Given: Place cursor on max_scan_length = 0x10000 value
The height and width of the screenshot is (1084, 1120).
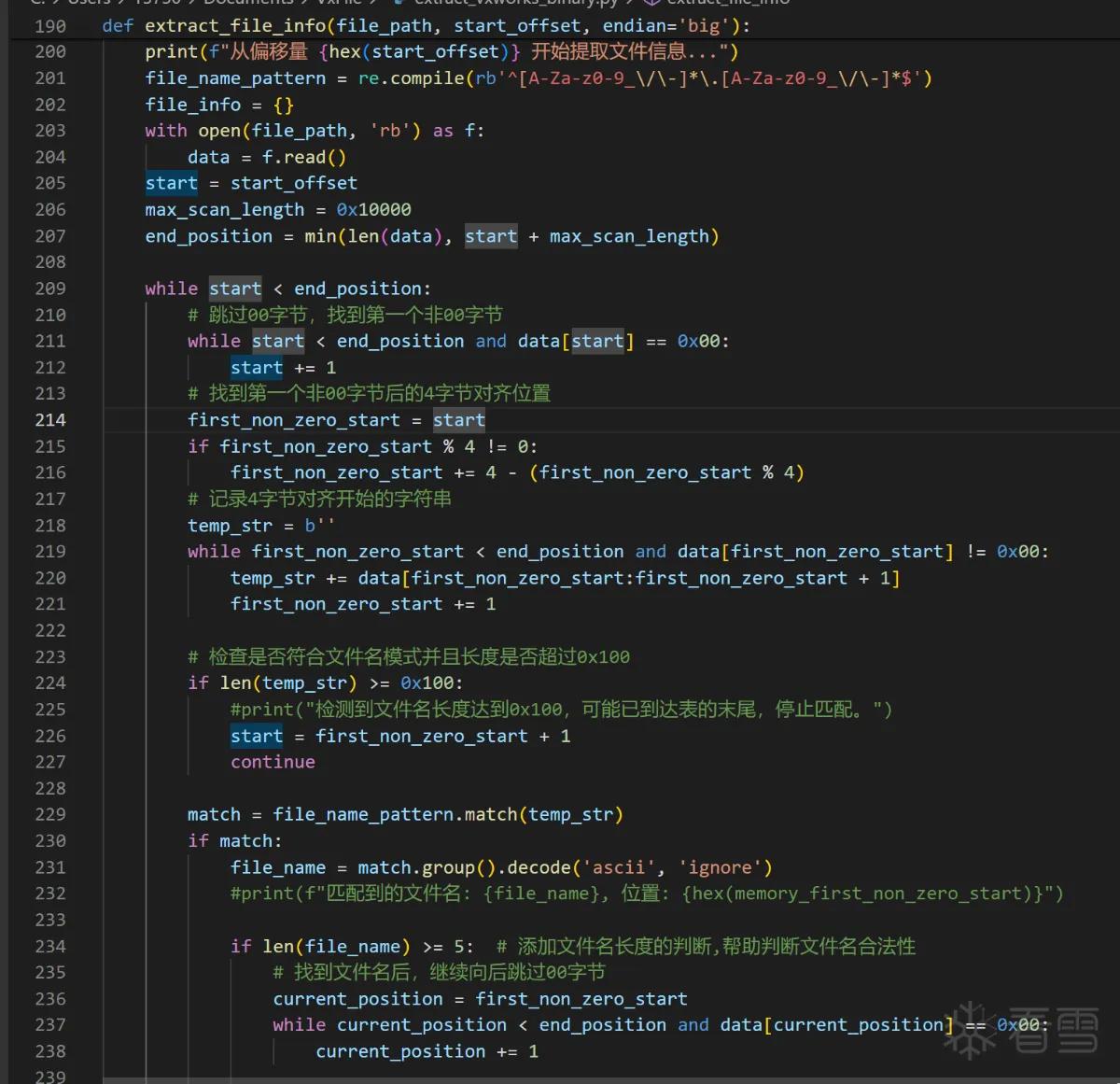Looking at the screenshot, I should click(x=373, y=210).
